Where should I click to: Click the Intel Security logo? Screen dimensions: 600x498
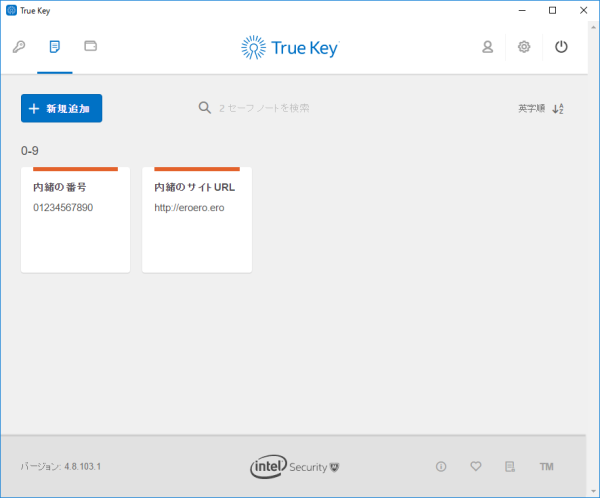tap(295, 467)
